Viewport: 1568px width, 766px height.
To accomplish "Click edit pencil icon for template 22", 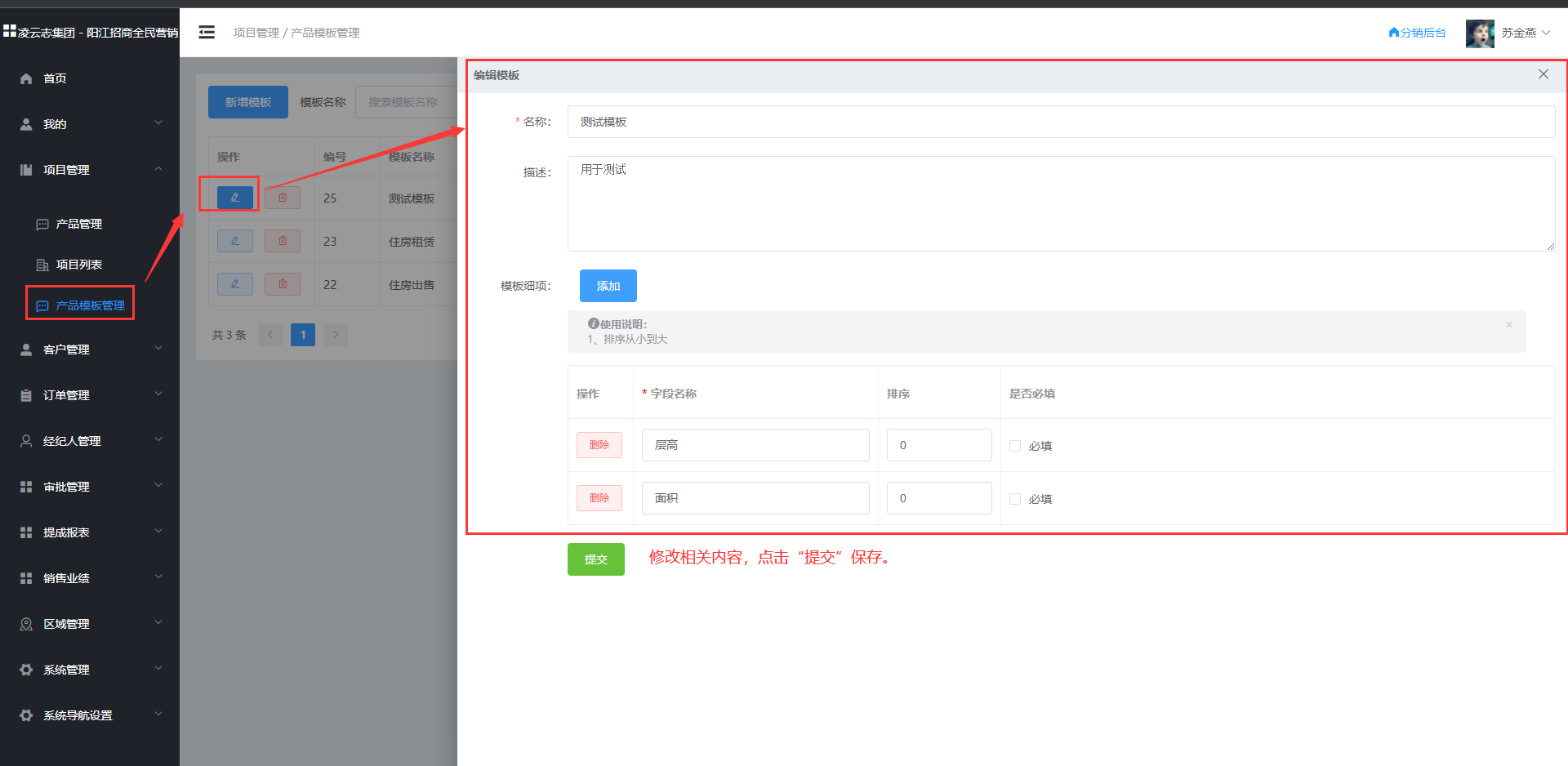I will [x=235, y=284].
